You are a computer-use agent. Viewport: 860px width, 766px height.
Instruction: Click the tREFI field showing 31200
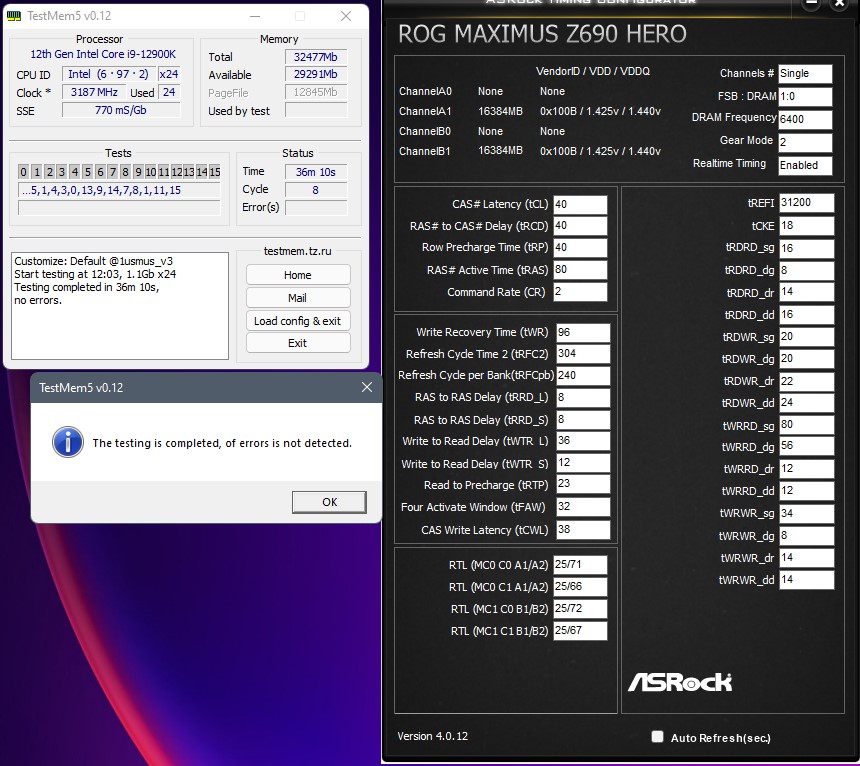[807, 202]
